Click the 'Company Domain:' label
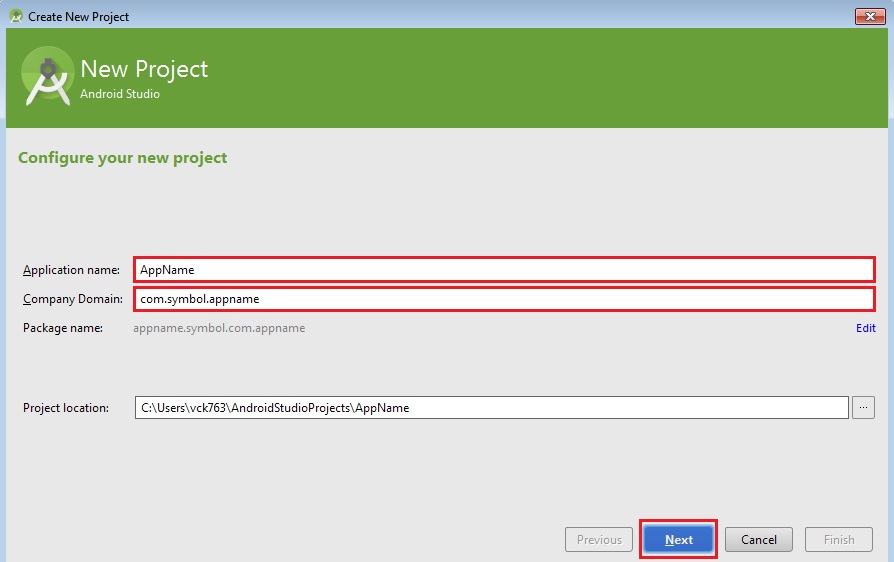Viewport: 894px width, 562px height. click(x=72, y=299)
